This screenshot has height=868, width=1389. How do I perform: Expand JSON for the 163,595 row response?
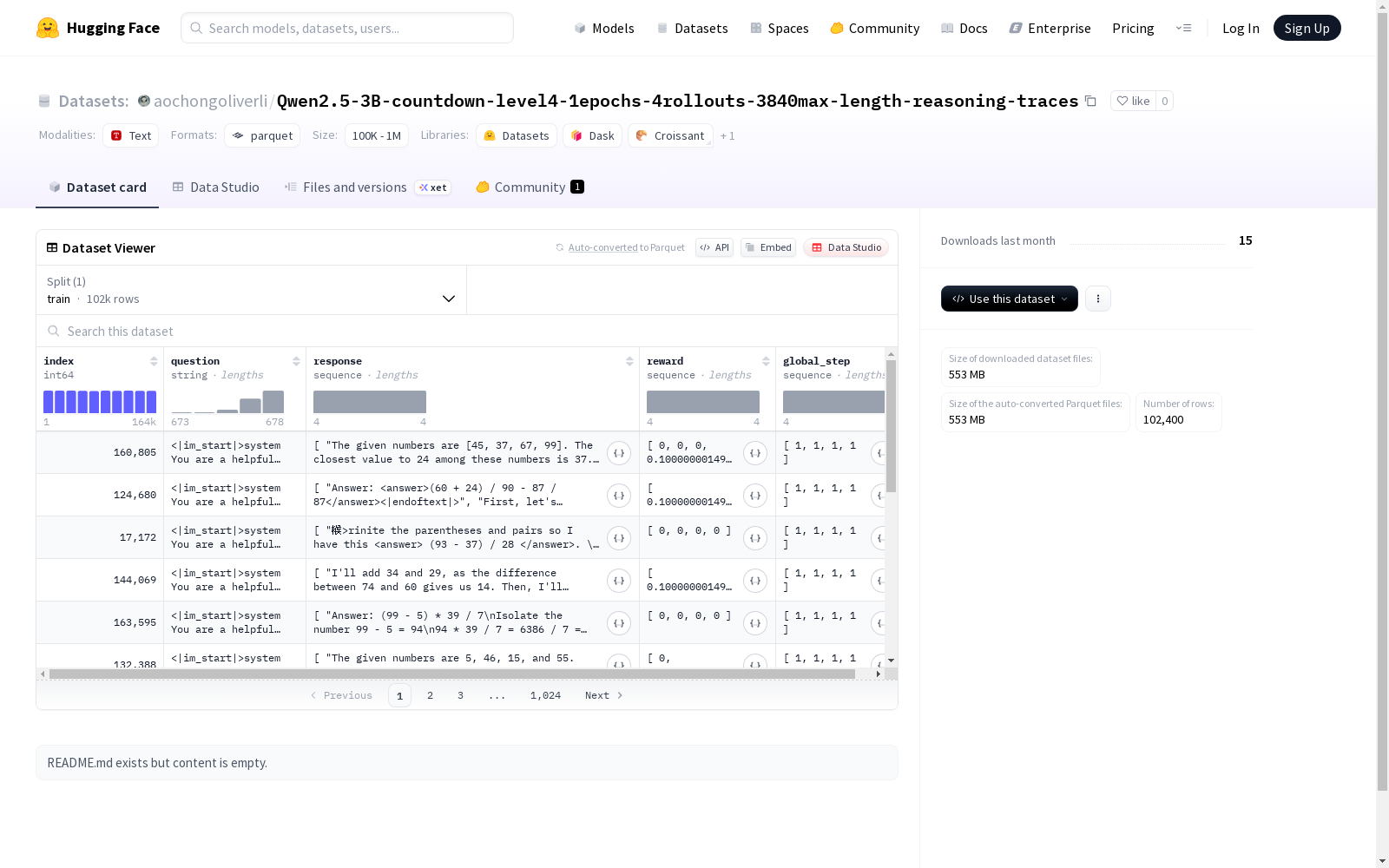point(619,622)
